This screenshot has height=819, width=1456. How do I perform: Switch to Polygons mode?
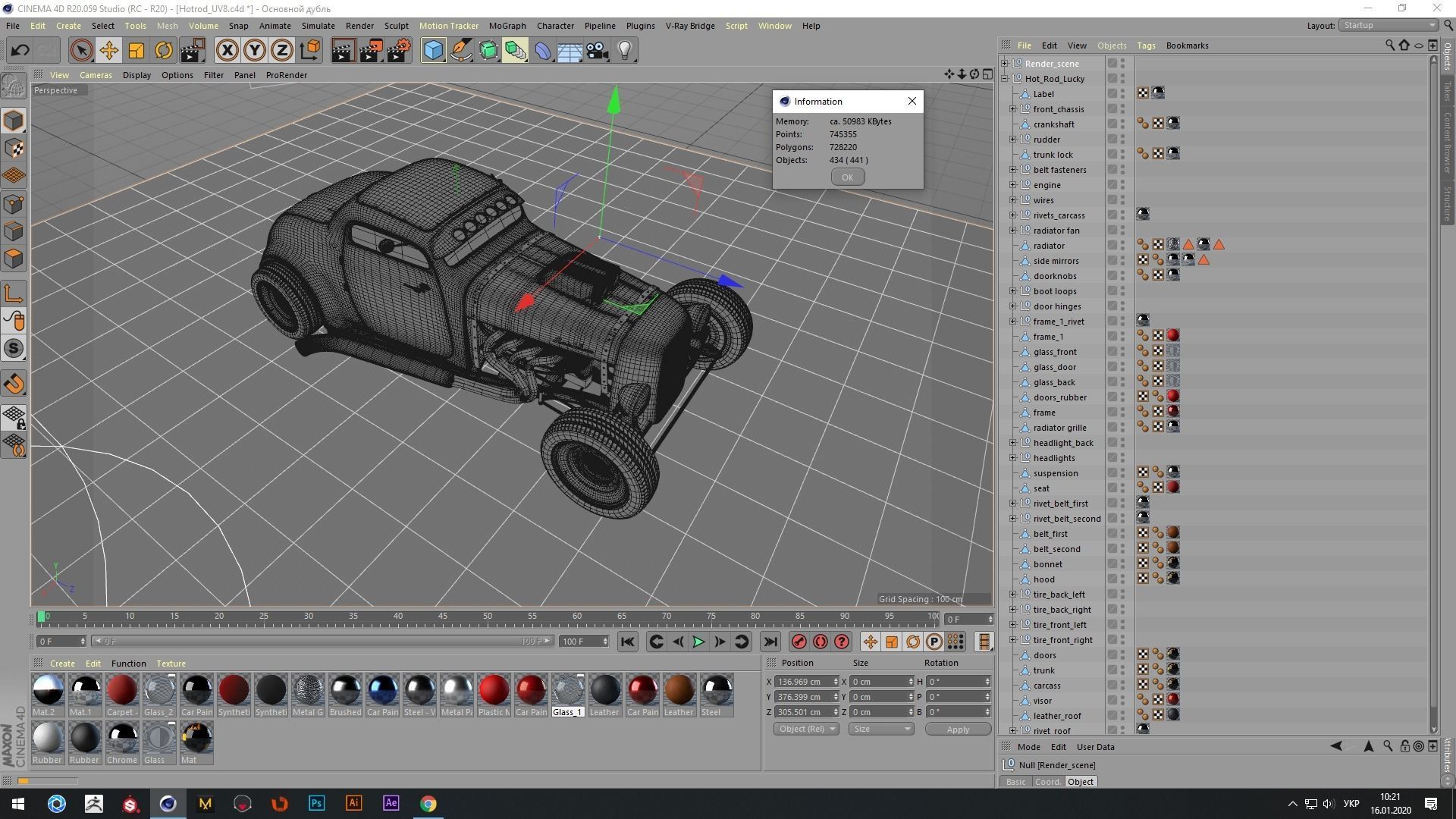coord(14,258)
